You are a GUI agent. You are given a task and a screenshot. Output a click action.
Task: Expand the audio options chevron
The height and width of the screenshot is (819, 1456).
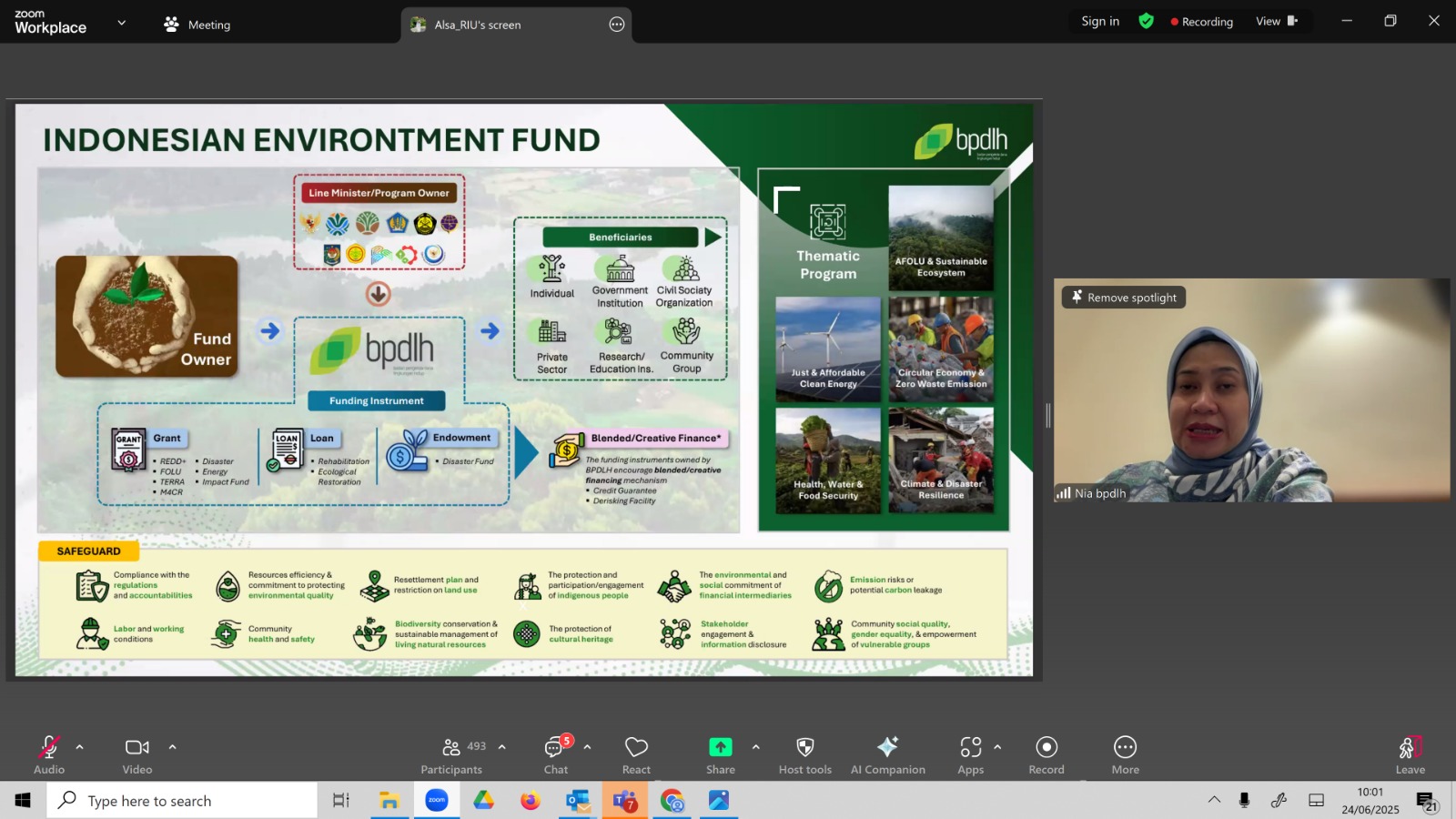pos(79,747)
